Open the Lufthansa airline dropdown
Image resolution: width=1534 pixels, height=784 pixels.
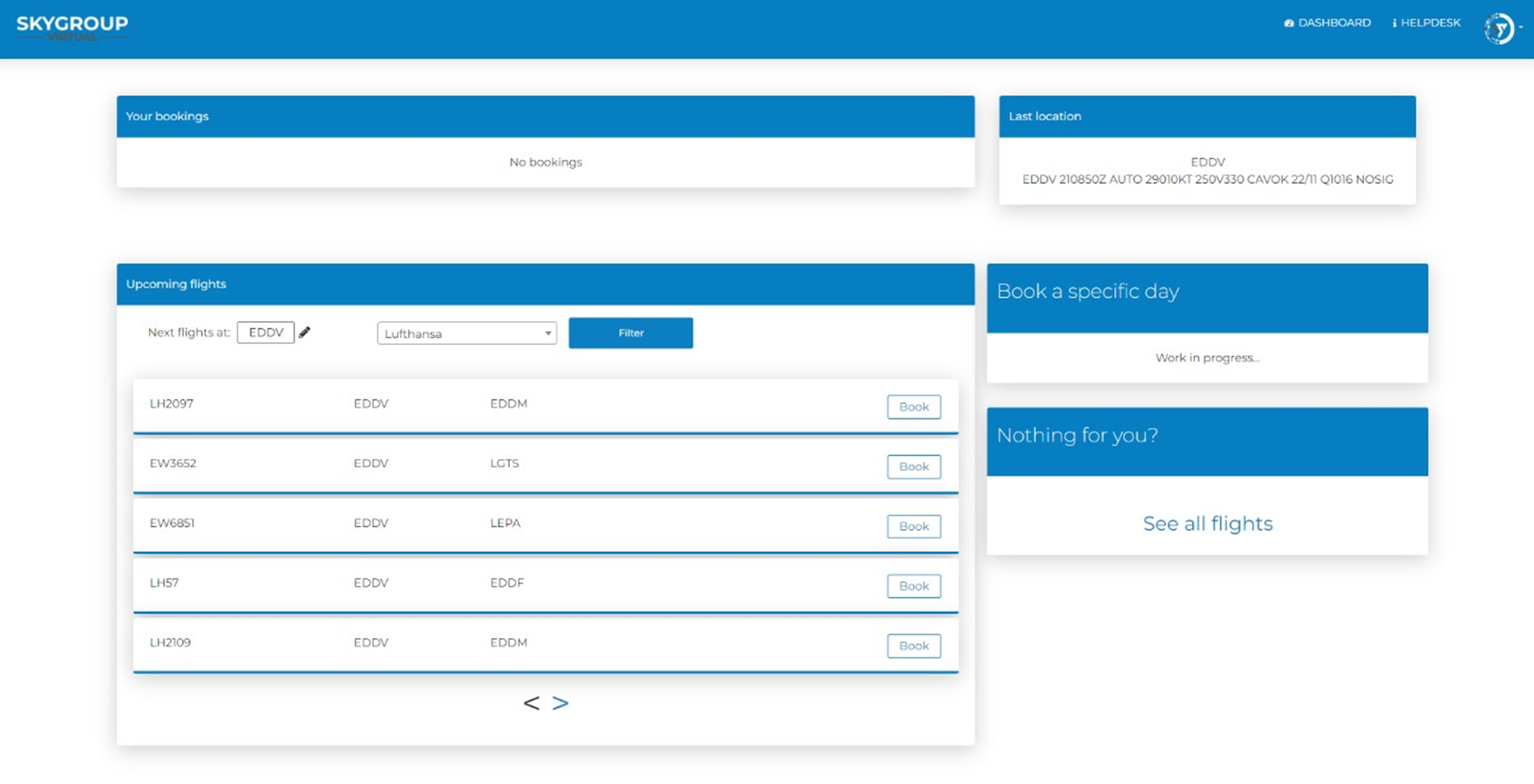click(466, 333)
